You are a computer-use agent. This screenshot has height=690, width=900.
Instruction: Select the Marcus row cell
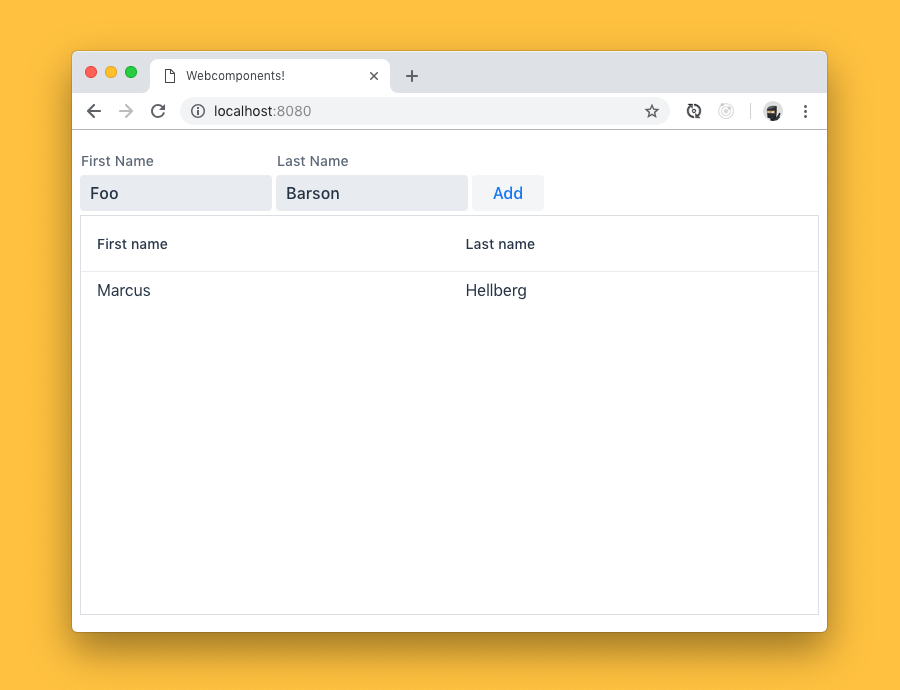click(x=123, y=290)
